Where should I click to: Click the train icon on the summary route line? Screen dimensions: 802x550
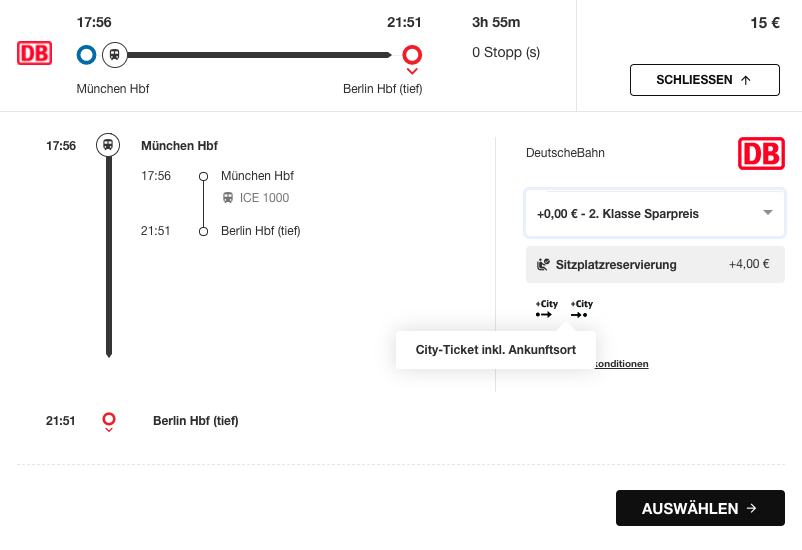click(x=115, y=55)
